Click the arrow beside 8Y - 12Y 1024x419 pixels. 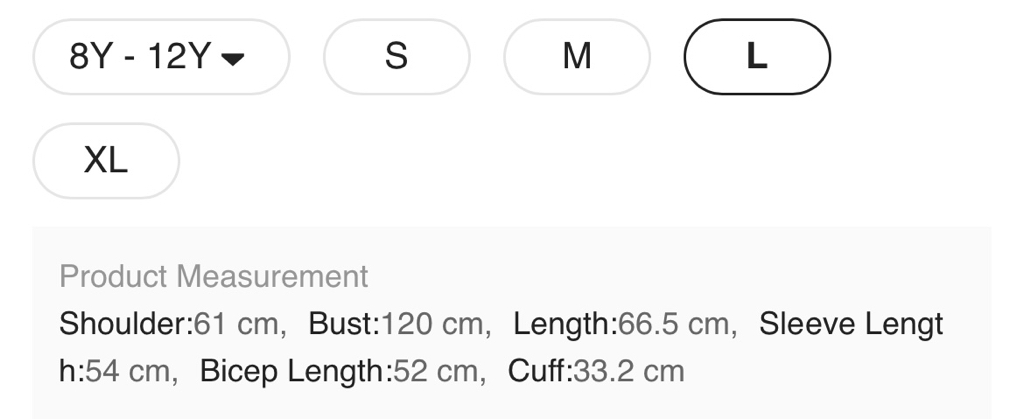point(232,59)
